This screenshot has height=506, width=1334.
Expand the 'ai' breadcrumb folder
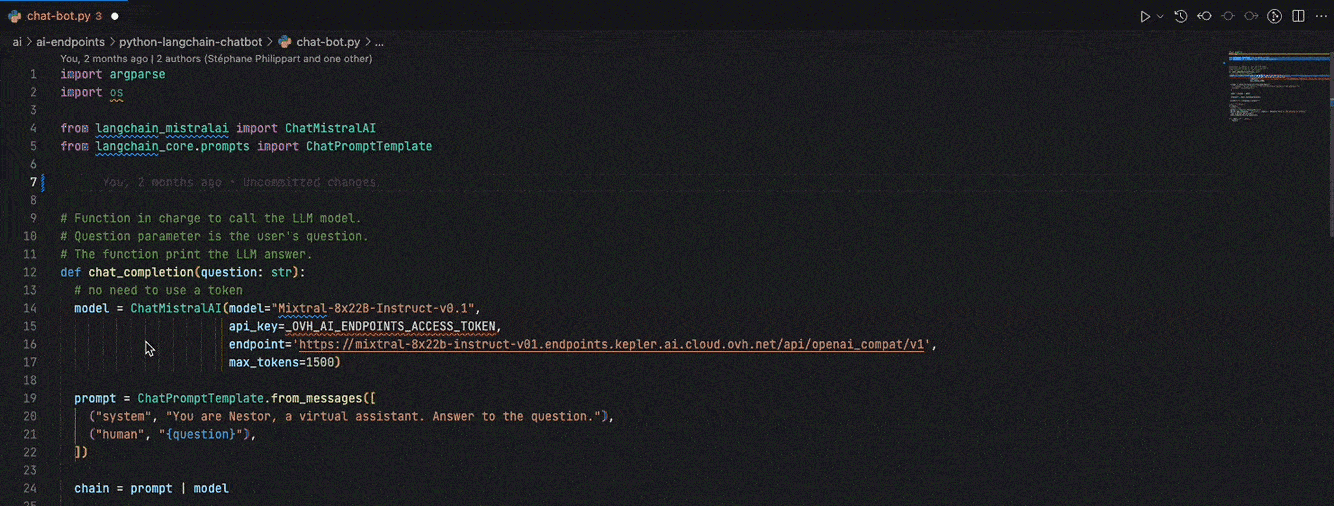pyautogui.click(x=17, y=42)
